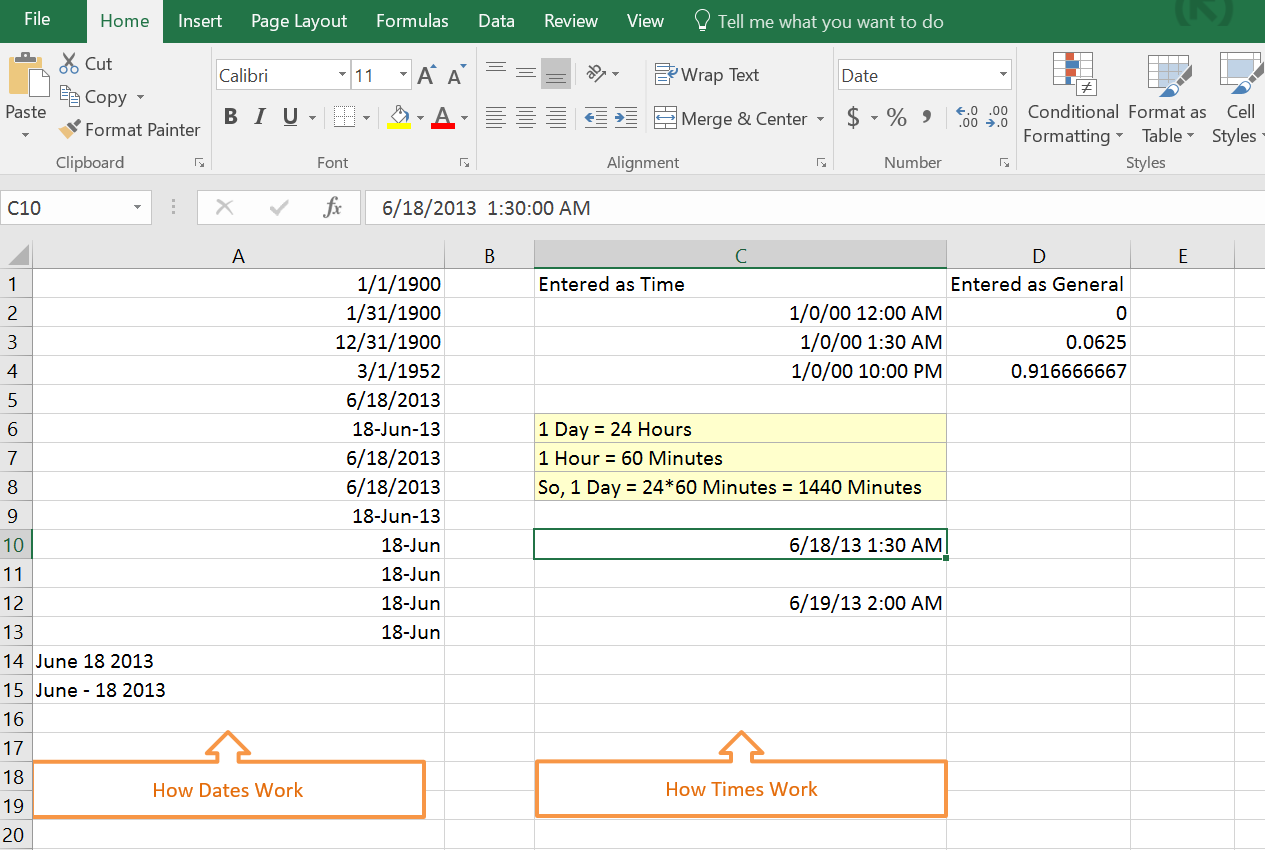
Task: Click the Format Painter brush icon
Action: [x=69, y=130]
